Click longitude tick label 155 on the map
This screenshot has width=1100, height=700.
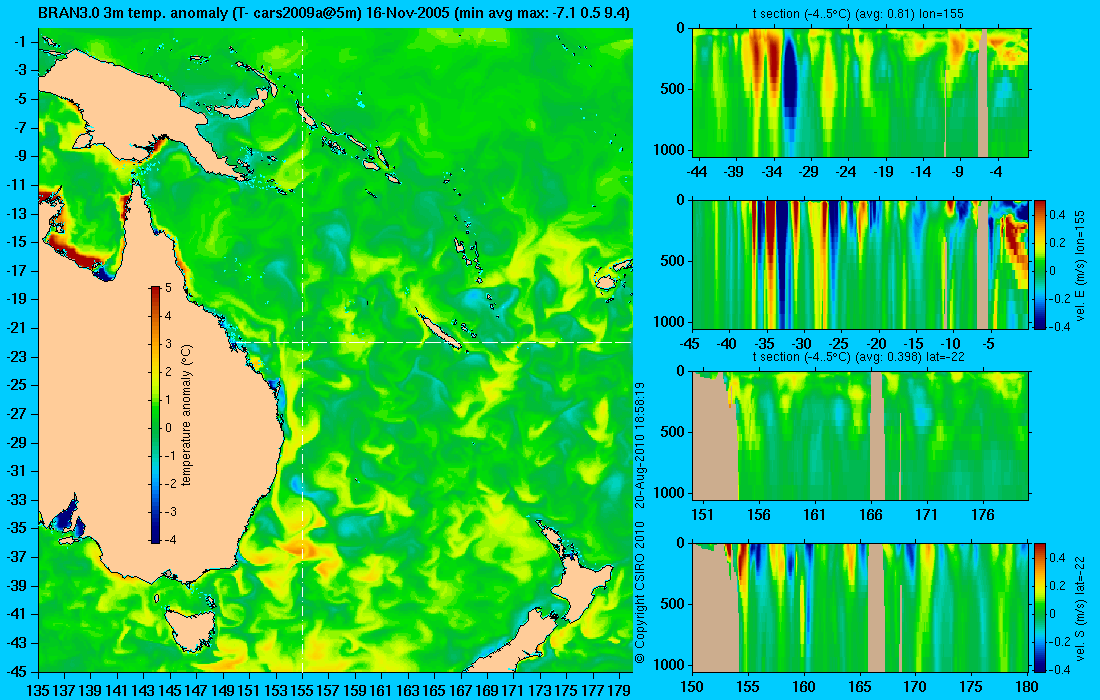302,690
